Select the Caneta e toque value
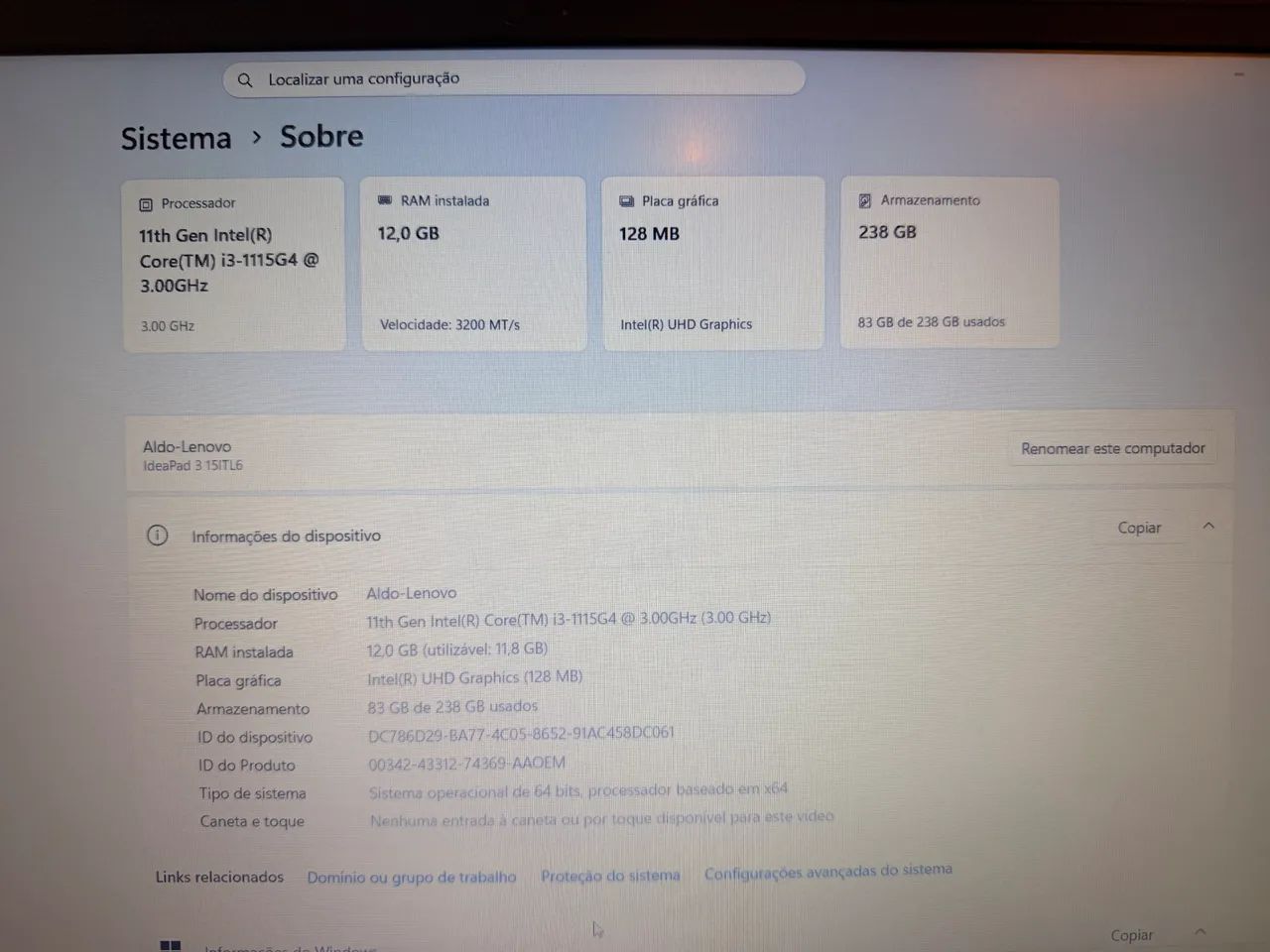The height and width of the screenshot is (952, 1270). 601,818
